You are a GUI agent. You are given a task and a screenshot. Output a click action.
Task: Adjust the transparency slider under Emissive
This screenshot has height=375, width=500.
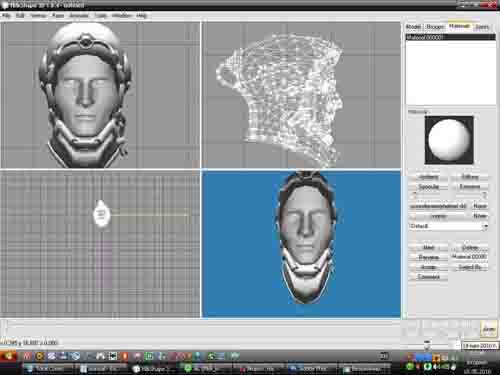tap(470, 195)
